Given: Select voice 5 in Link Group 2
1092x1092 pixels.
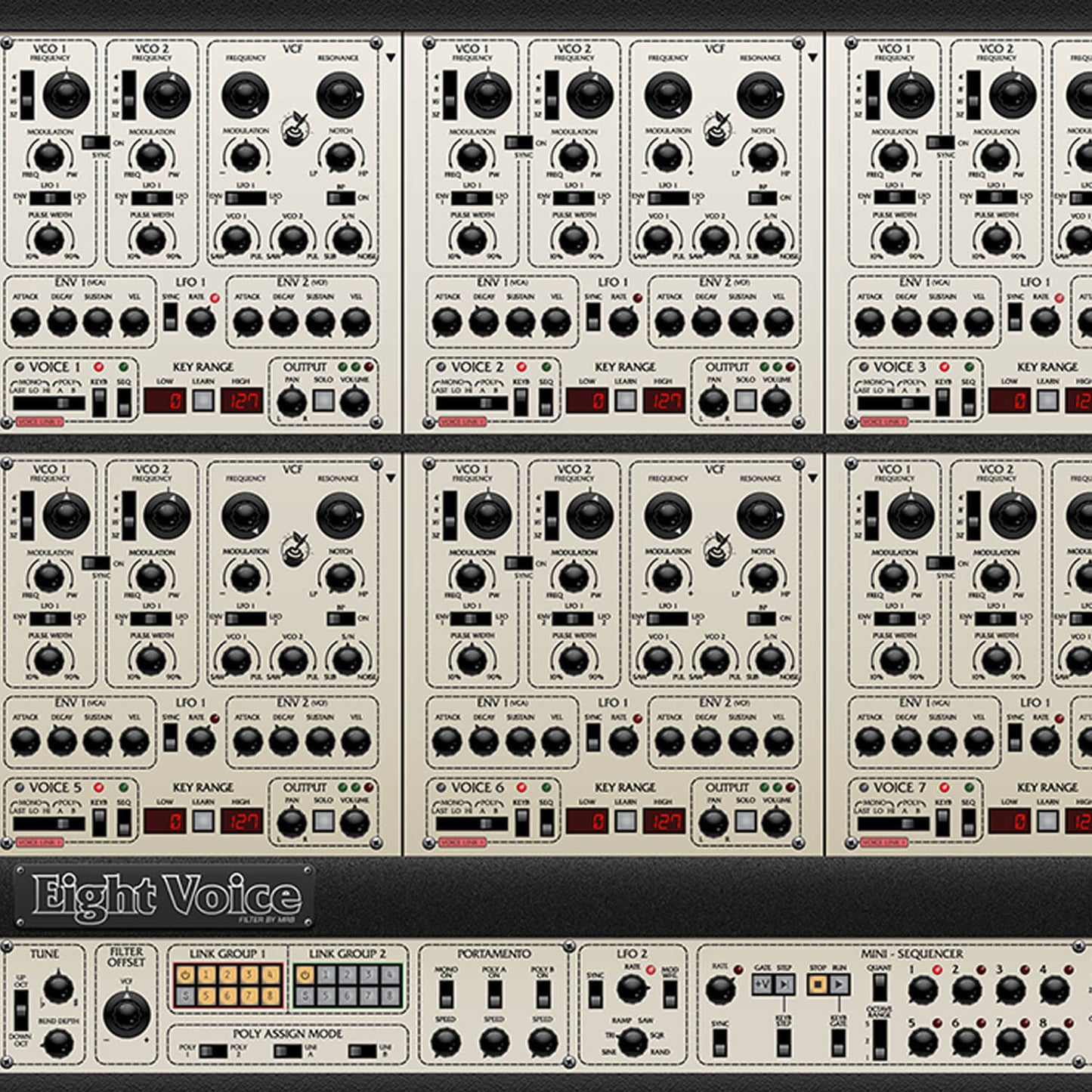Looking at the screenshot, I should 326,996.
